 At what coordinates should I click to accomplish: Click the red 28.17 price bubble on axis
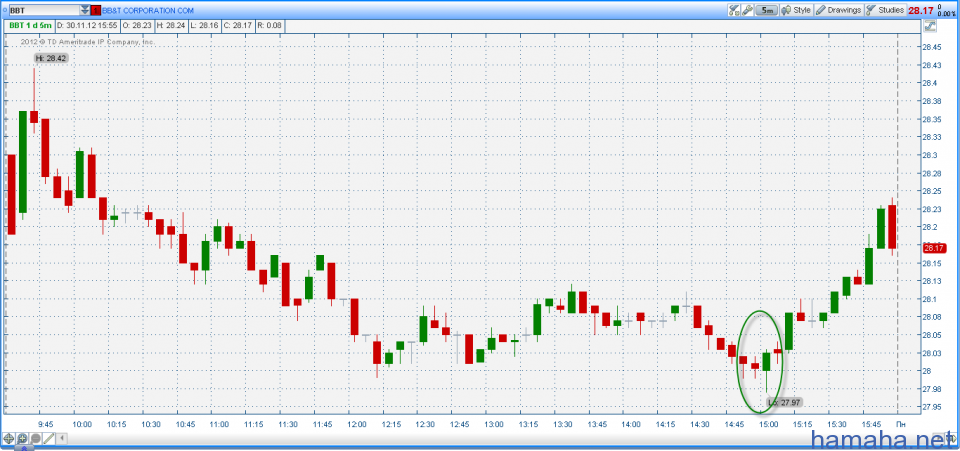coord(933,248)
